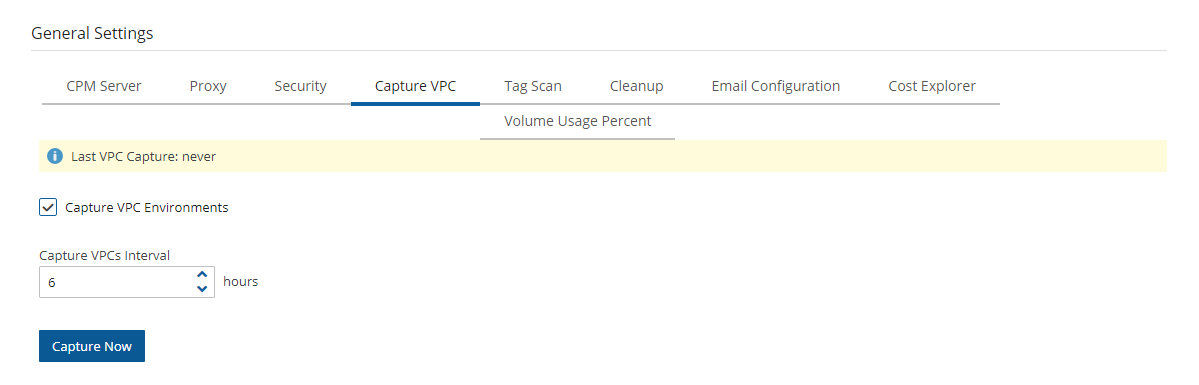The image size is (1199, 385).
Task: Untick the Capture VPC Environments checkbox
Action: 48,207
